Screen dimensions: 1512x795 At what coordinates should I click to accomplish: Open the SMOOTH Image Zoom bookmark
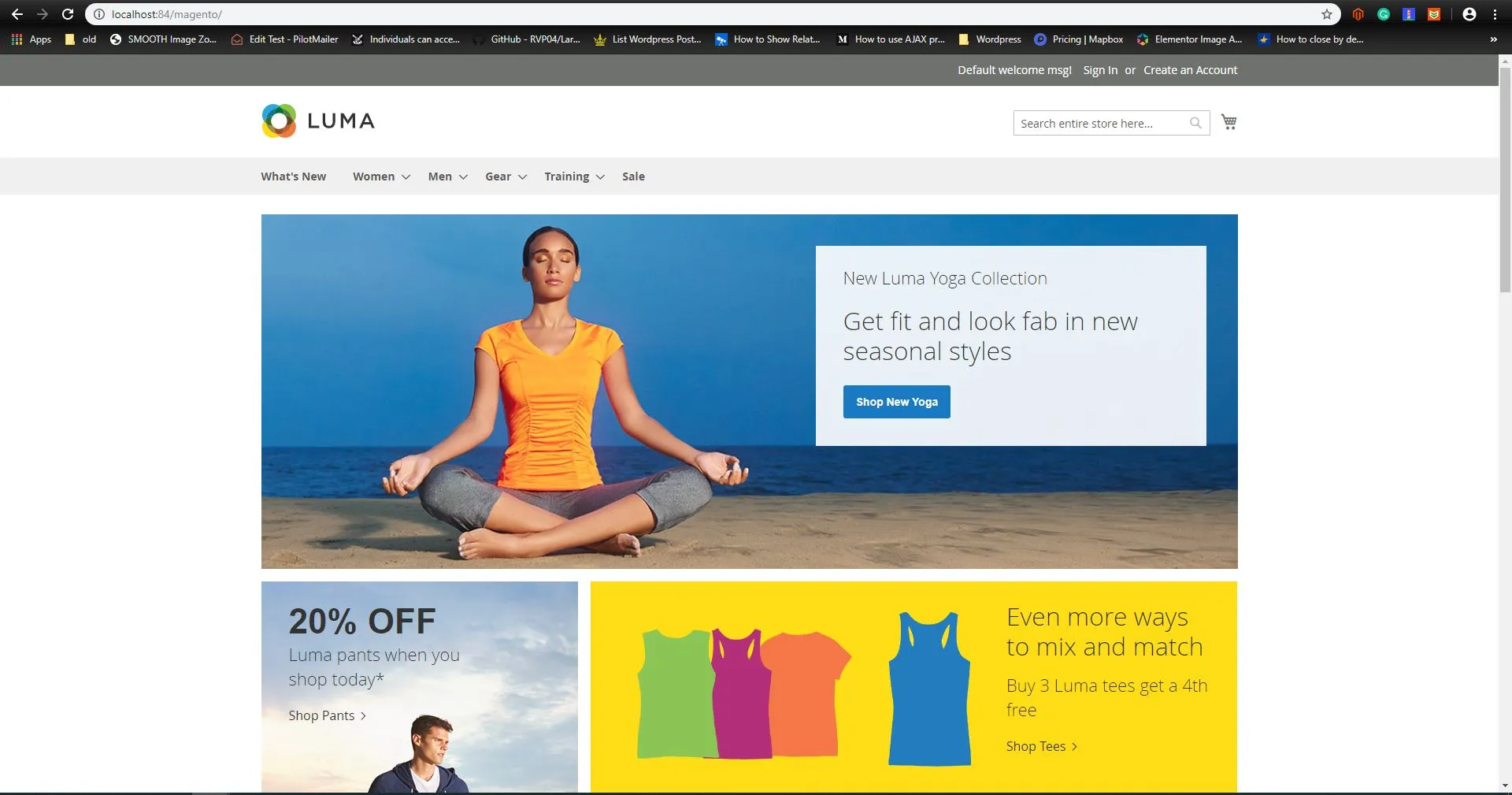pos(163,39)
